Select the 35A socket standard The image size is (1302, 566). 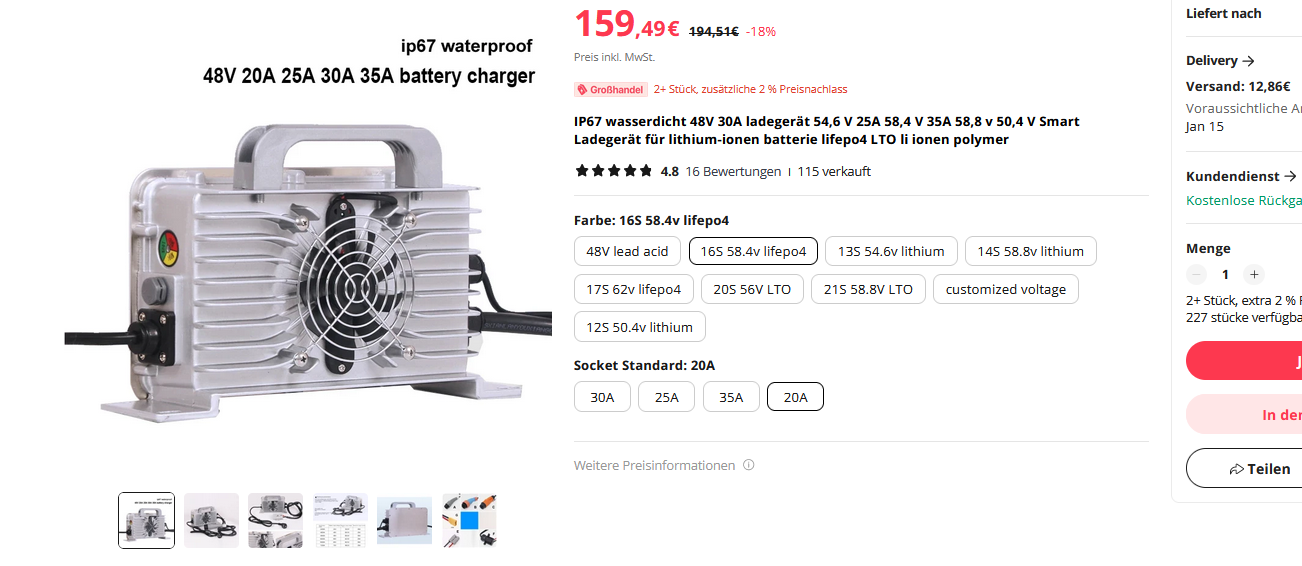pyautogui.click(x=731, y=397)
